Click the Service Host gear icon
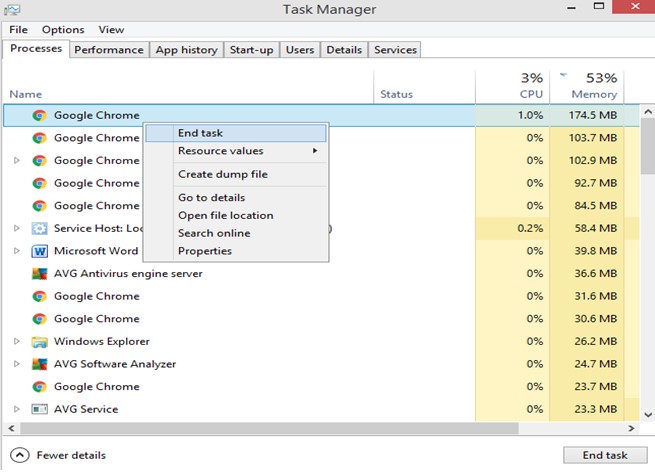The image size is (655, 476). pos(39,228)
